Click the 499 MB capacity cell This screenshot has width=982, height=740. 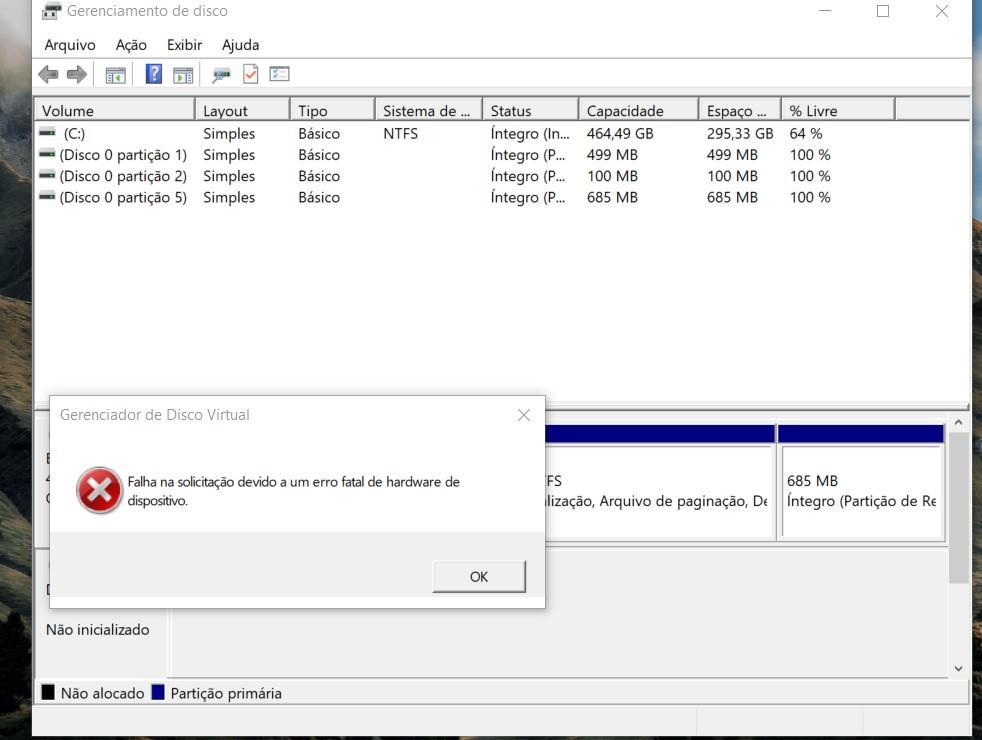point(612,155)
